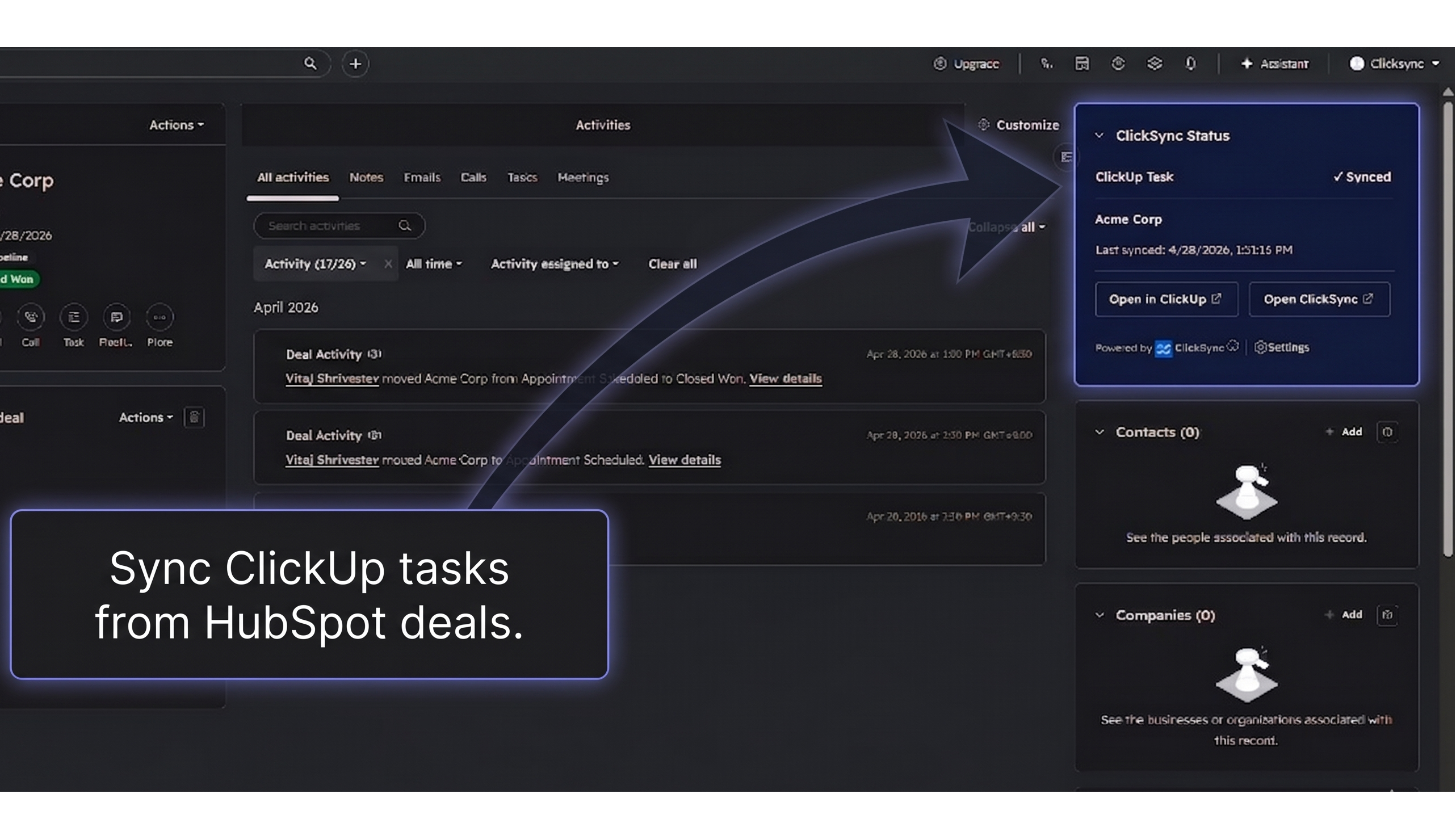Open the Upgrade link
Image resolution: width=1456 pixels, height=819 pixels.
966,64
